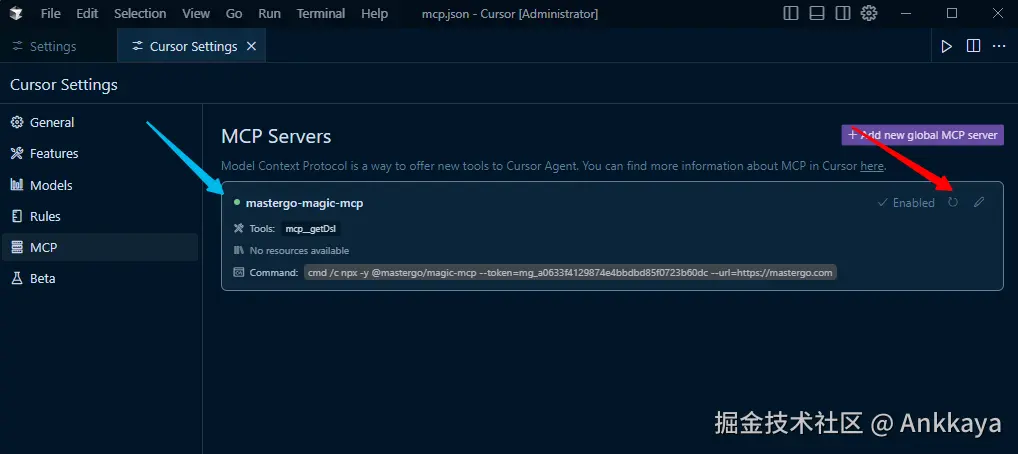The height and width of the screenshot is (454, 1018).
Task: Click the No resources available text
Action: (x=299, y=251)
